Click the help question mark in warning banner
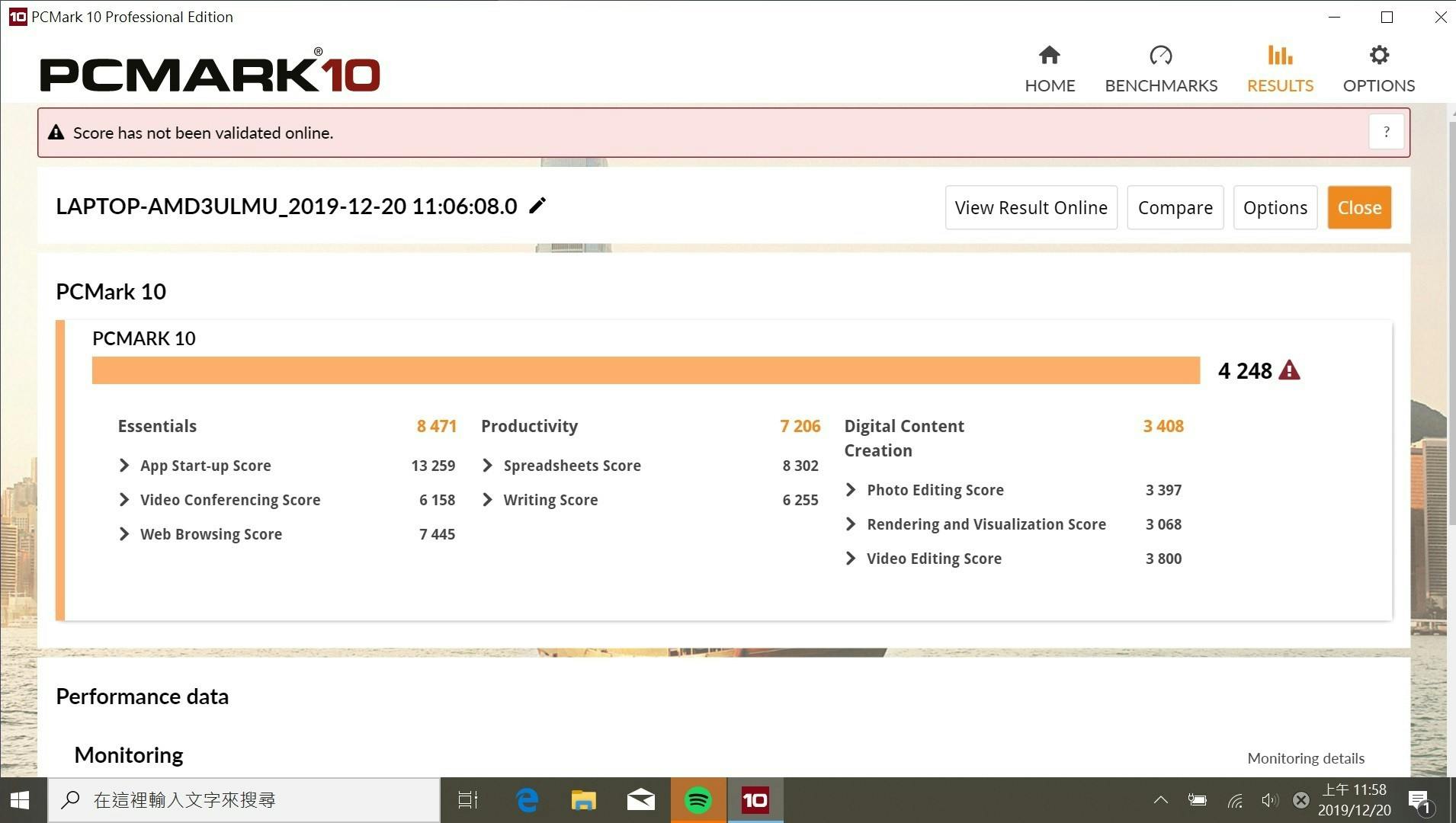This screenshot has height=823, width=1456. 1387,133
